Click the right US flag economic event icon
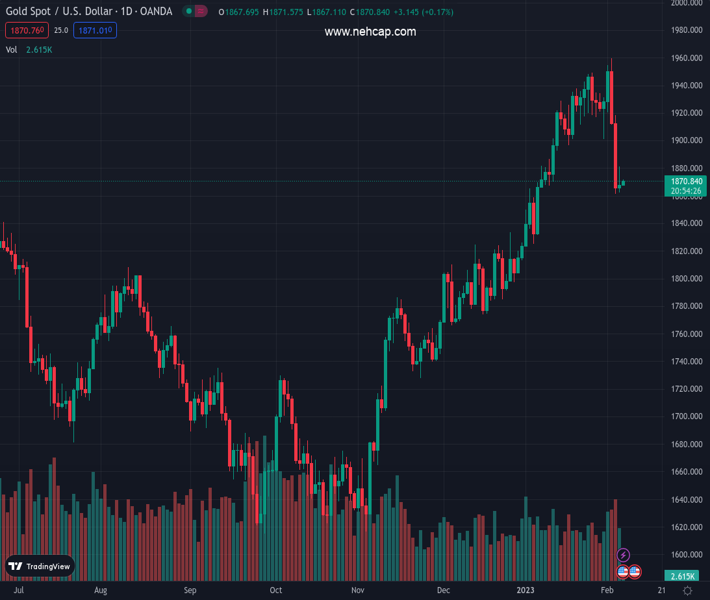The image size is (710, 600). pyautogui.click(x=634, y=572)
